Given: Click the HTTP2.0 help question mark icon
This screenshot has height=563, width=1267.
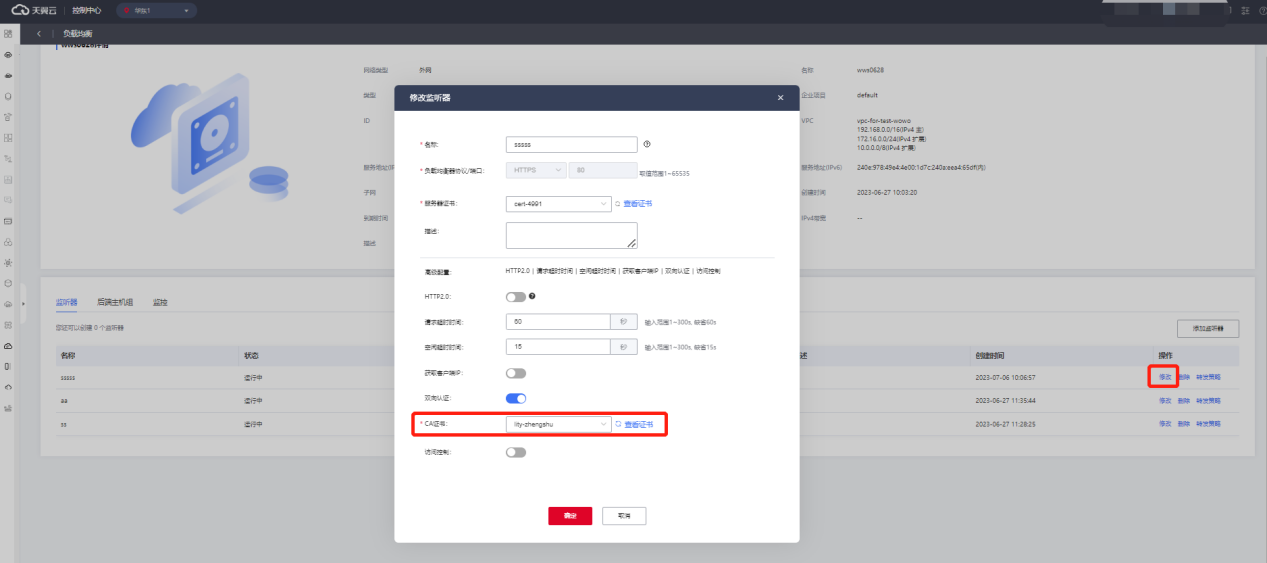Looking at the screenshot, I should 532,296.
